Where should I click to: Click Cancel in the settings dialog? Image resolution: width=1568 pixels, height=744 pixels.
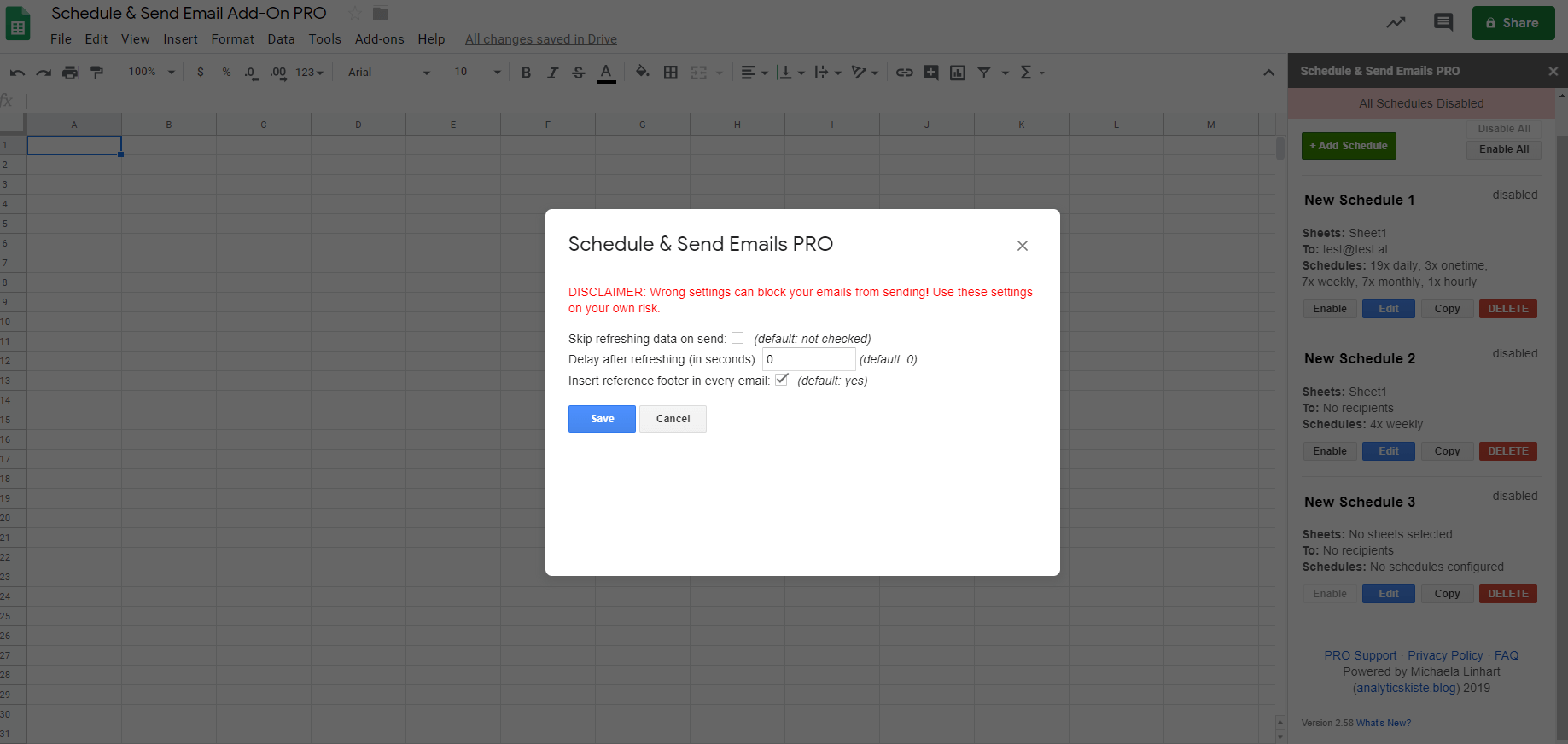(x=673, y=419)
